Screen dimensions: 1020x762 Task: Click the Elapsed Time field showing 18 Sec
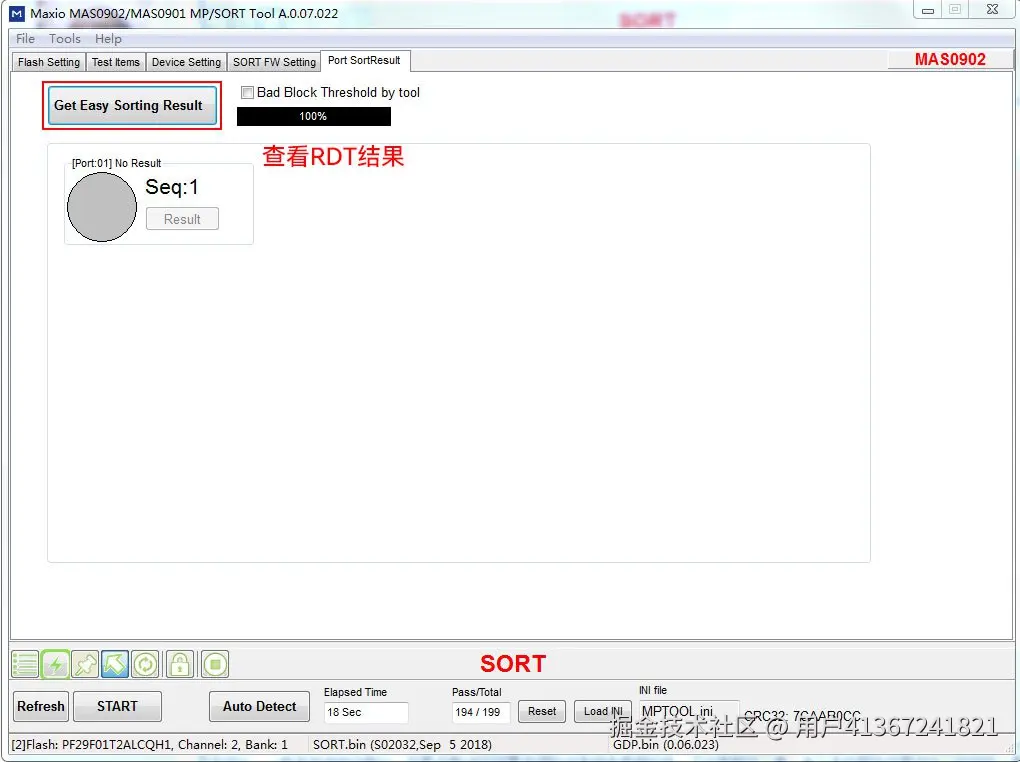(366, 712)
